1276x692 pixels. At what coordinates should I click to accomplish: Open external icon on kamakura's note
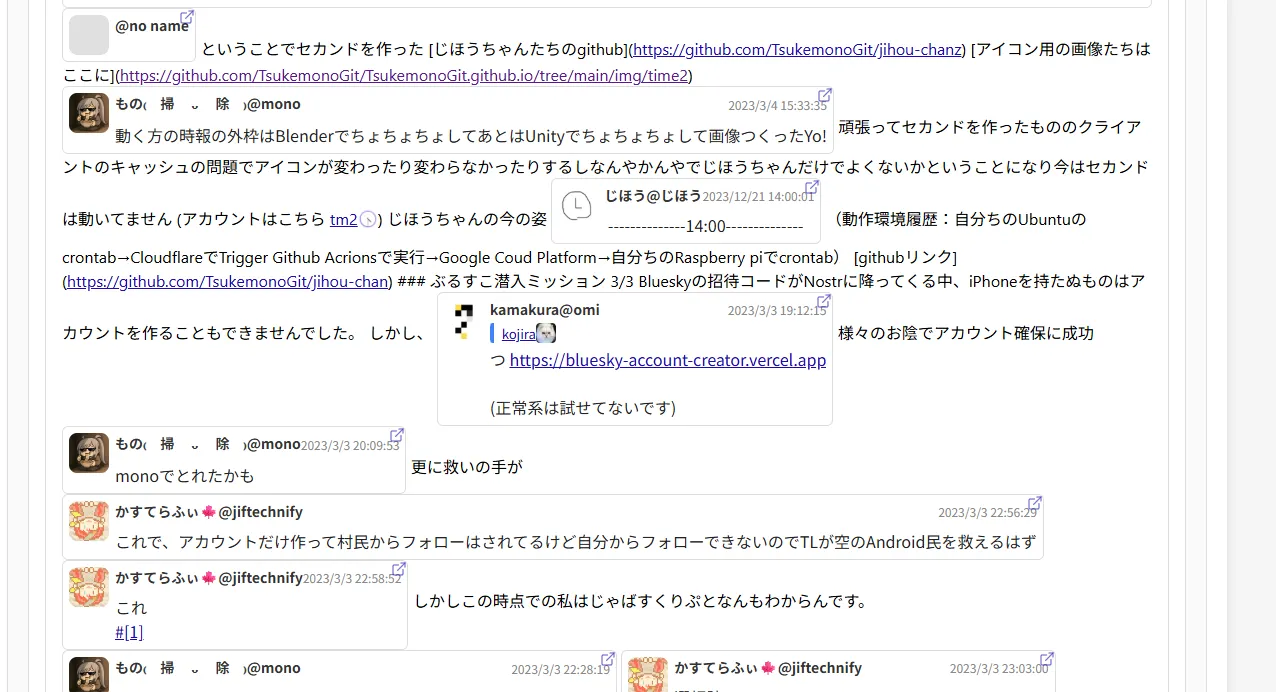(x=824, y=301)
